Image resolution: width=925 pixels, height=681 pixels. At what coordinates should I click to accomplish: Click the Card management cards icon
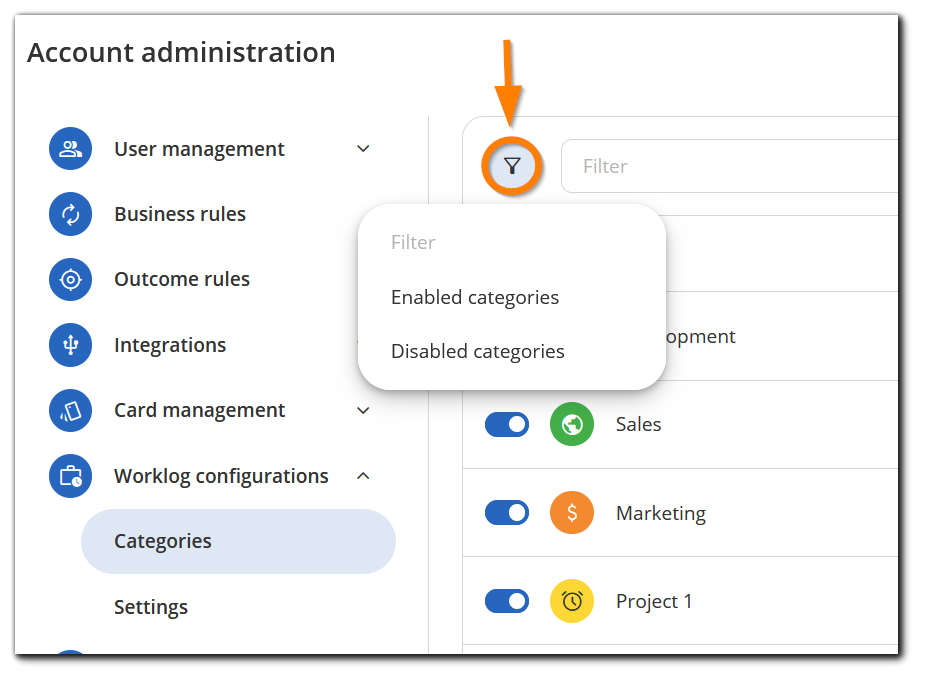70,410
